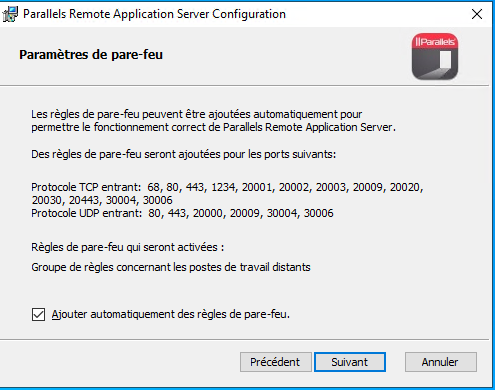
Task: Go to the next step with Suivant
Action: (x=350, y=362)
